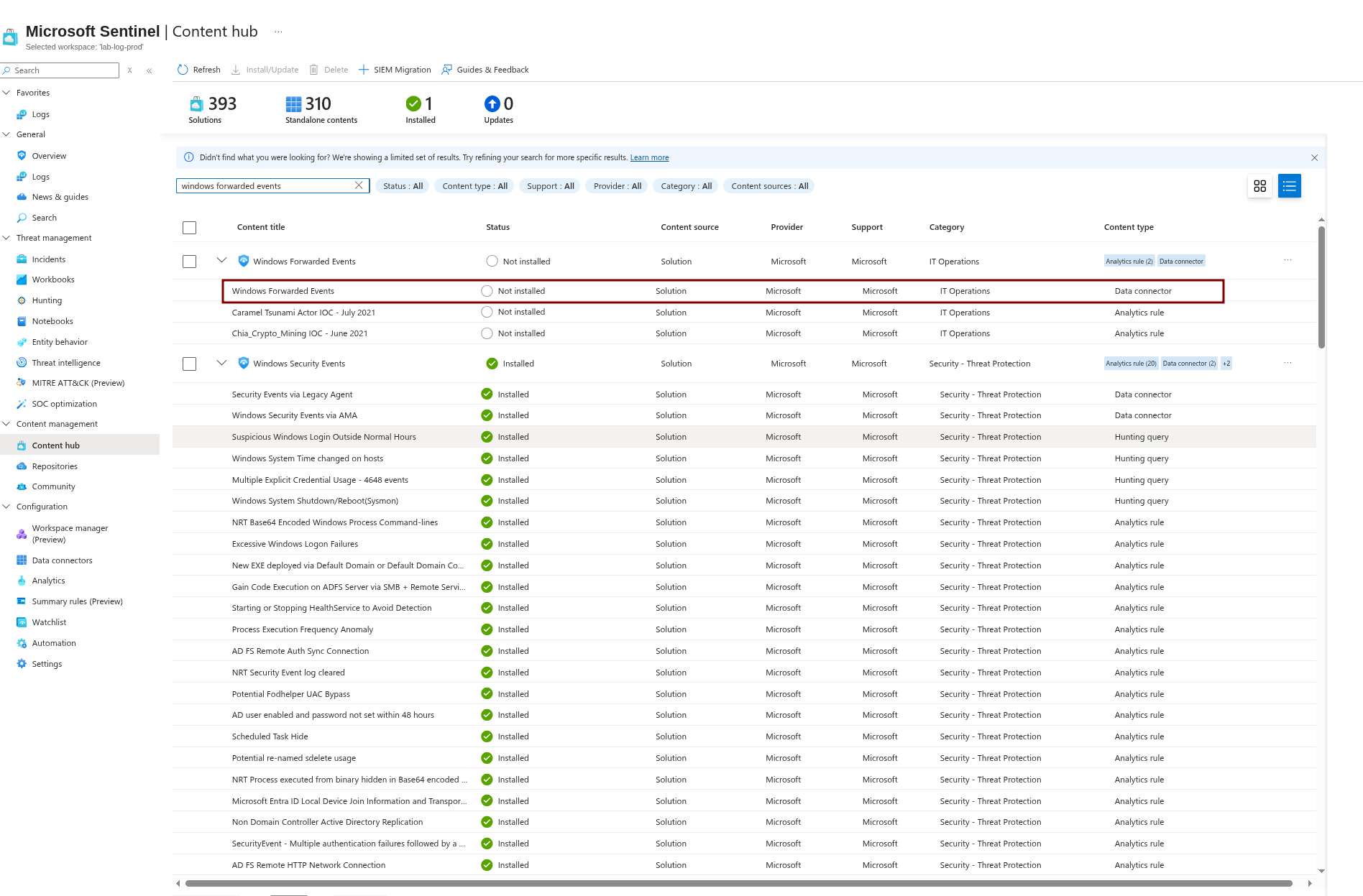This screenshot has height=896, width=1363.
Task: Open Summary rules (Preview) icon
Action: pyautogui.click(x=22, y=601)
